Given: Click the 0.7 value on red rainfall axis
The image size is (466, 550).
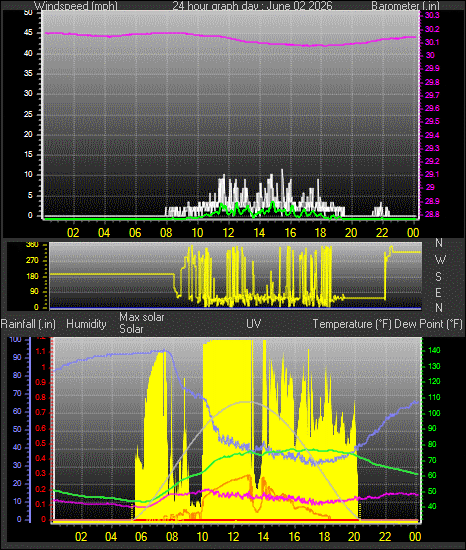Looking at the screenshot, I should click(41, 412).
